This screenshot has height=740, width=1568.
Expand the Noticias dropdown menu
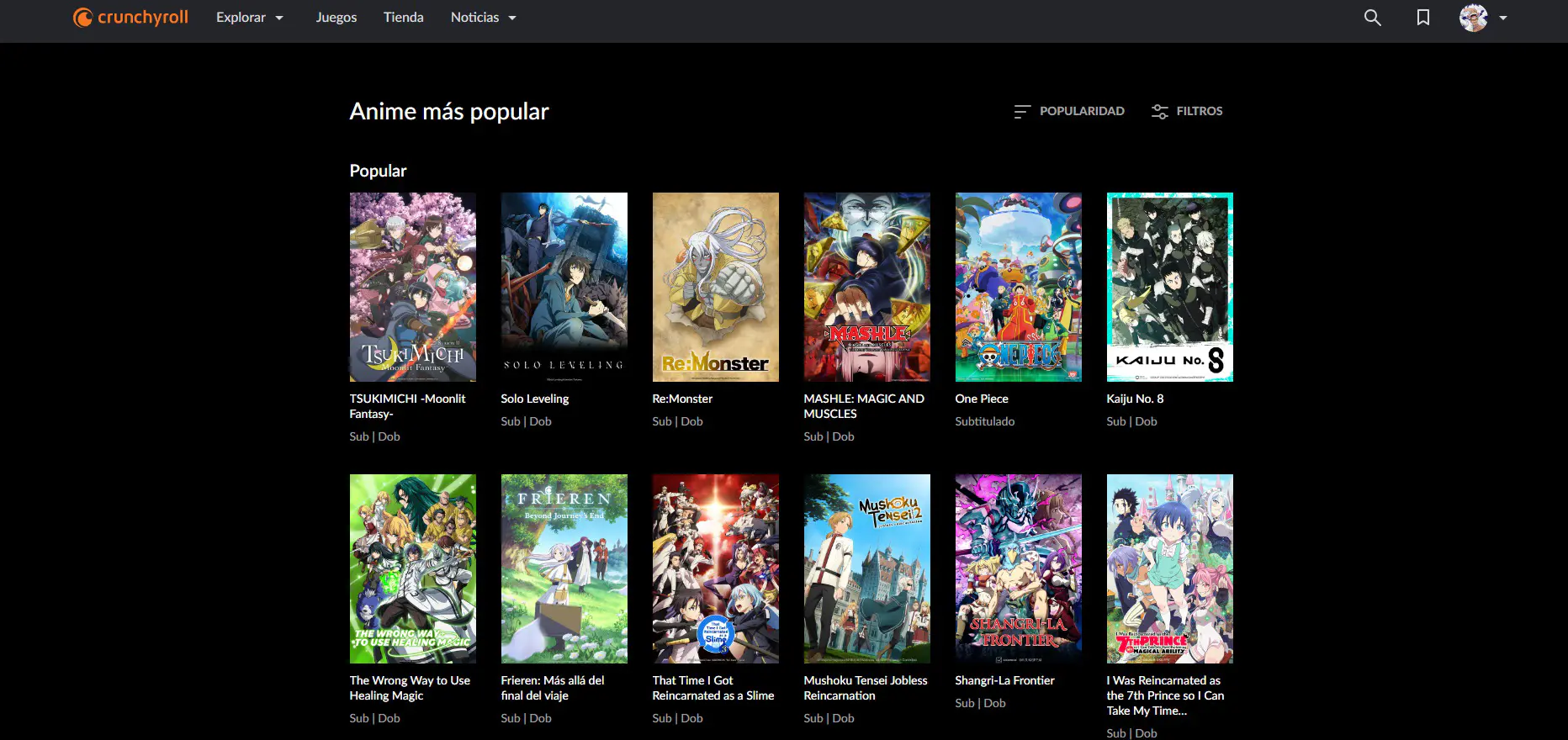tap(484, 18)
